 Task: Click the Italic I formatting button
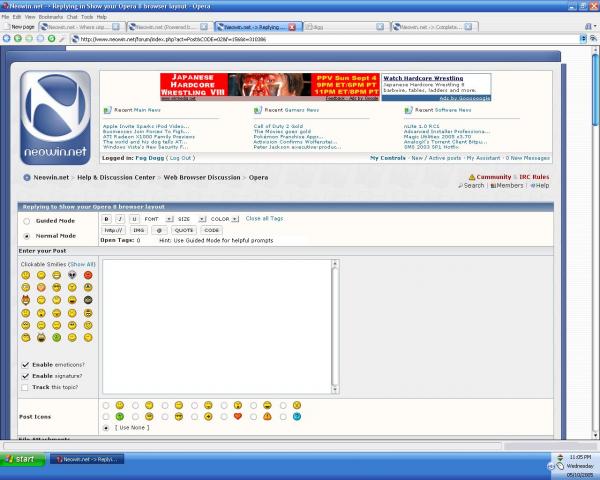click(x=120, y=219)
